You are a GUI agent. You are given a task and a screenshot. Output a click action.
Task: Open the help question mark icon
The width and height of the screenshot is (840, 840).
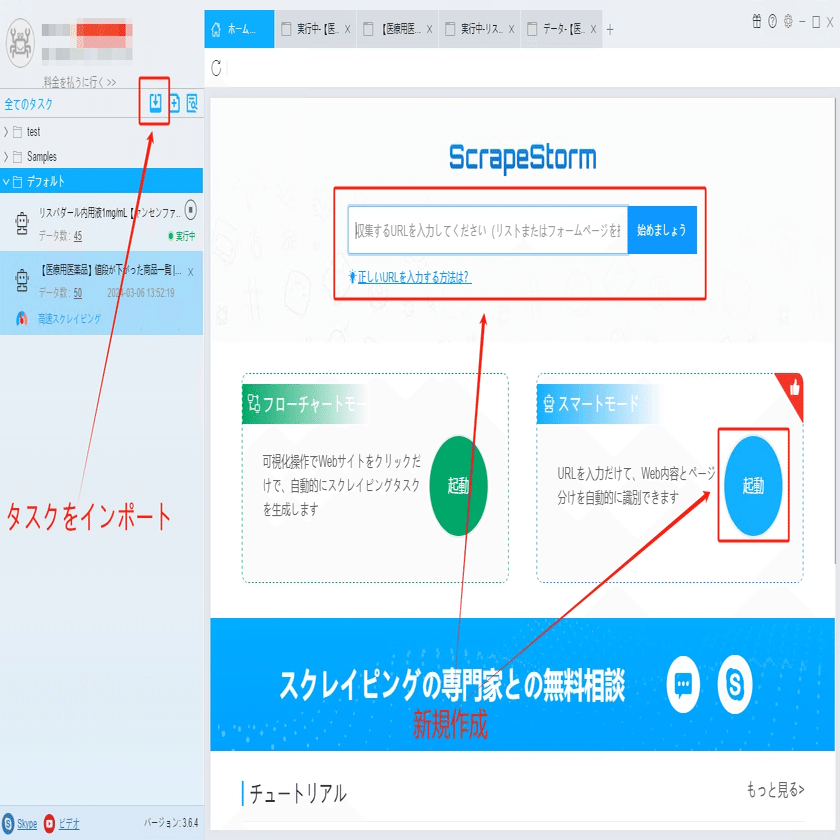tap(772, 21)
